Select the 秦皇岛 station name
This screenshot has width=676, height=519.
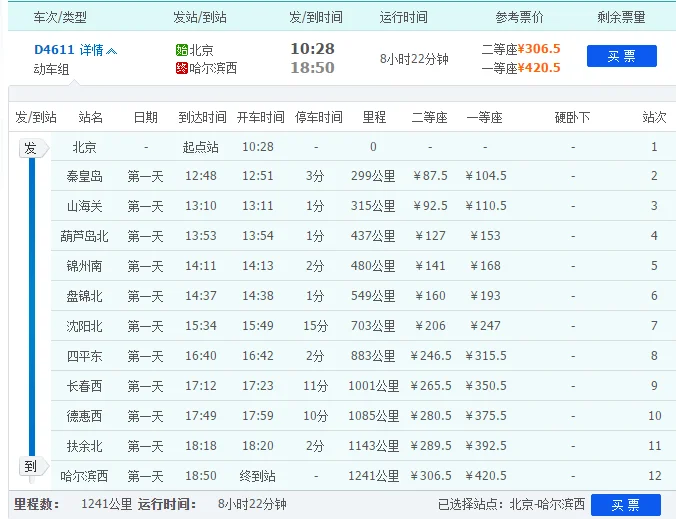tap(84, 176)
